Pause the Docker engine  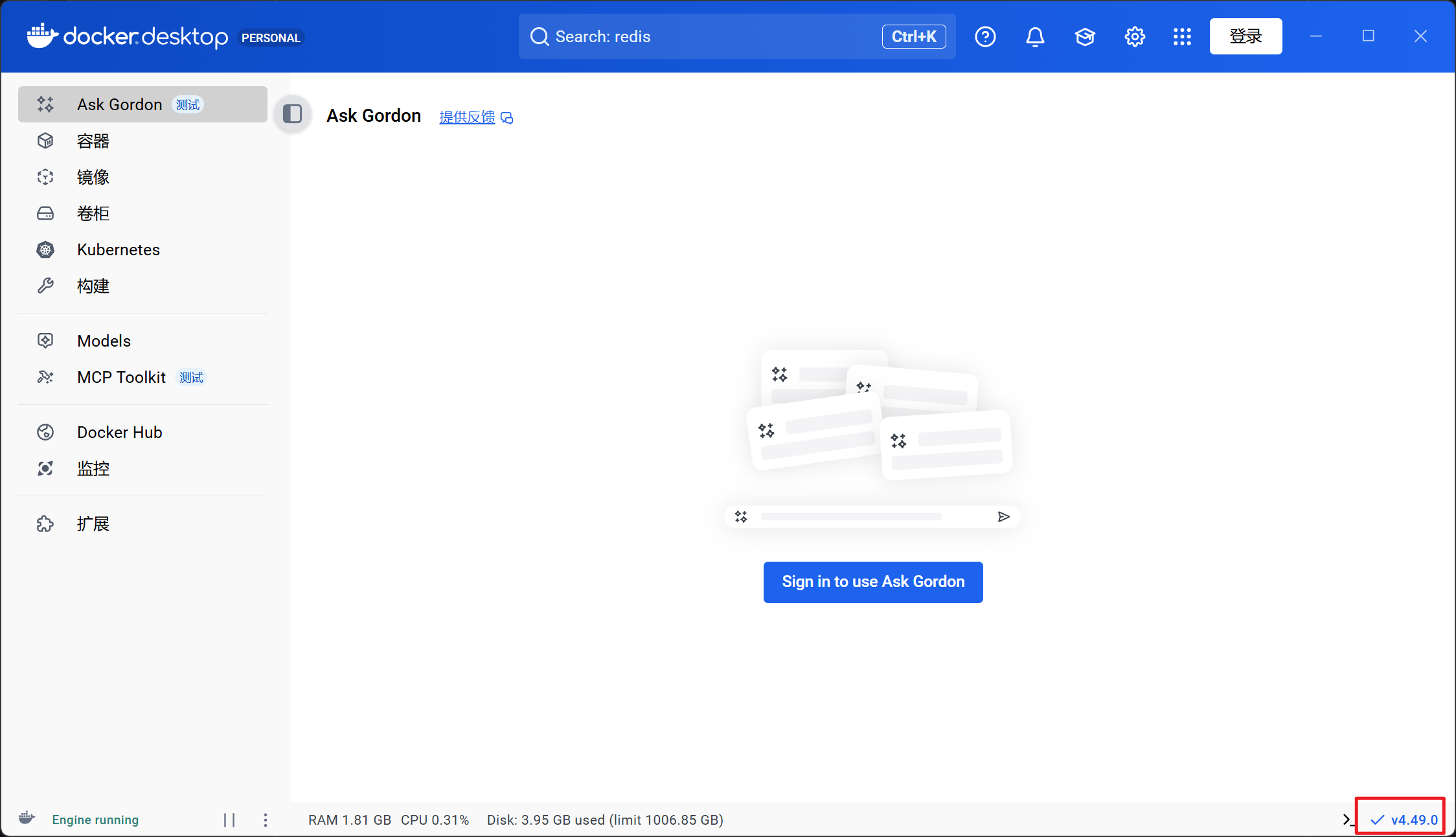229,820
